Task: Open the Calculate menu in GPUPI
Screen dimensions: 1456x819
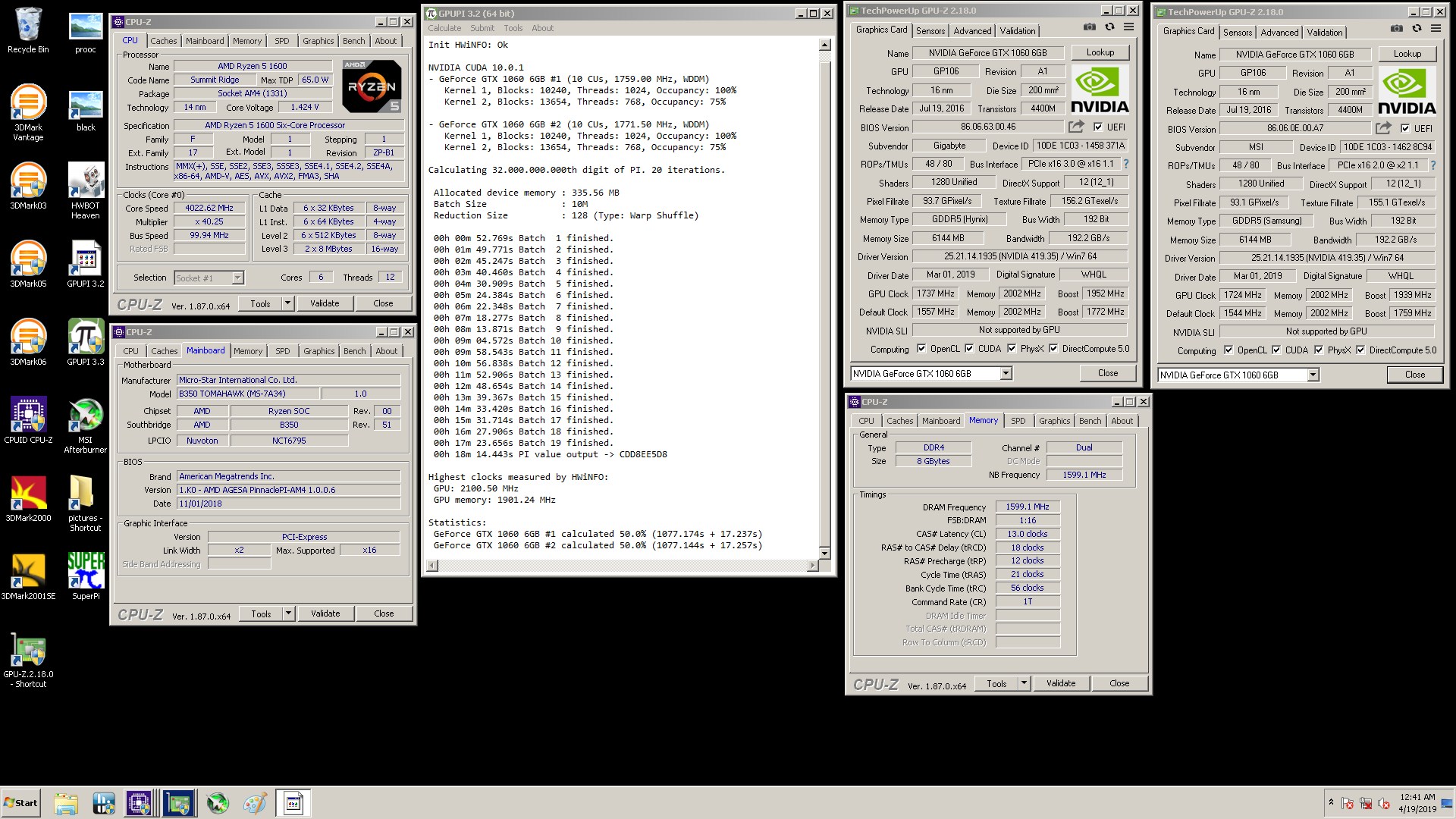Action: tap(444, 28)
